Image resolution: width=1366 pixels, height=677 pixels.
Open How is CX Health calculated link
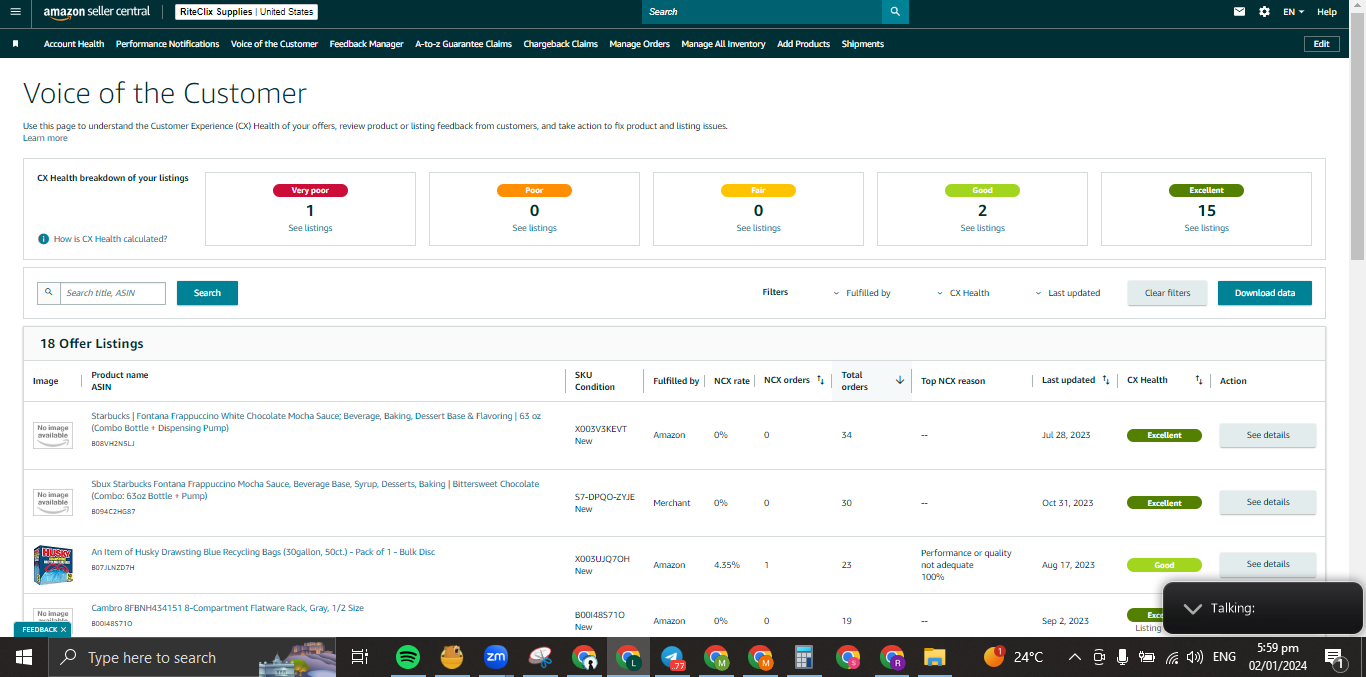[110, 239]
